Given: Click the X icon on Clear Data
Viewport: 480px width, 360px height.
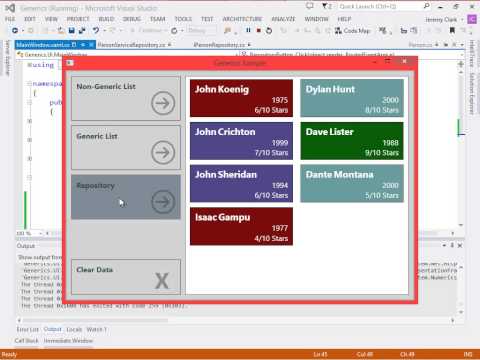Looking at the screenshot, I should [x=162, y=281].
